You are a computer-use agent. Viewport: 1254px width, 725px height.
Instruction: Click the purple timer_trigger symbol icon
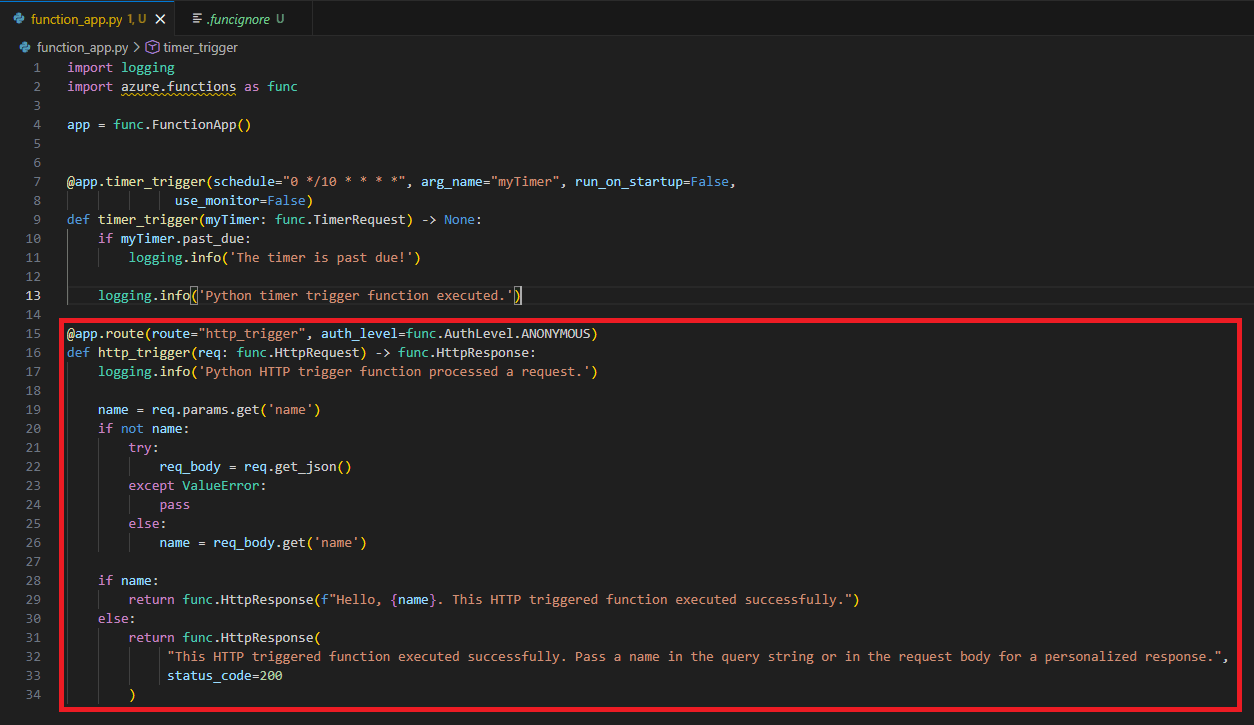(x=152, y=47)
